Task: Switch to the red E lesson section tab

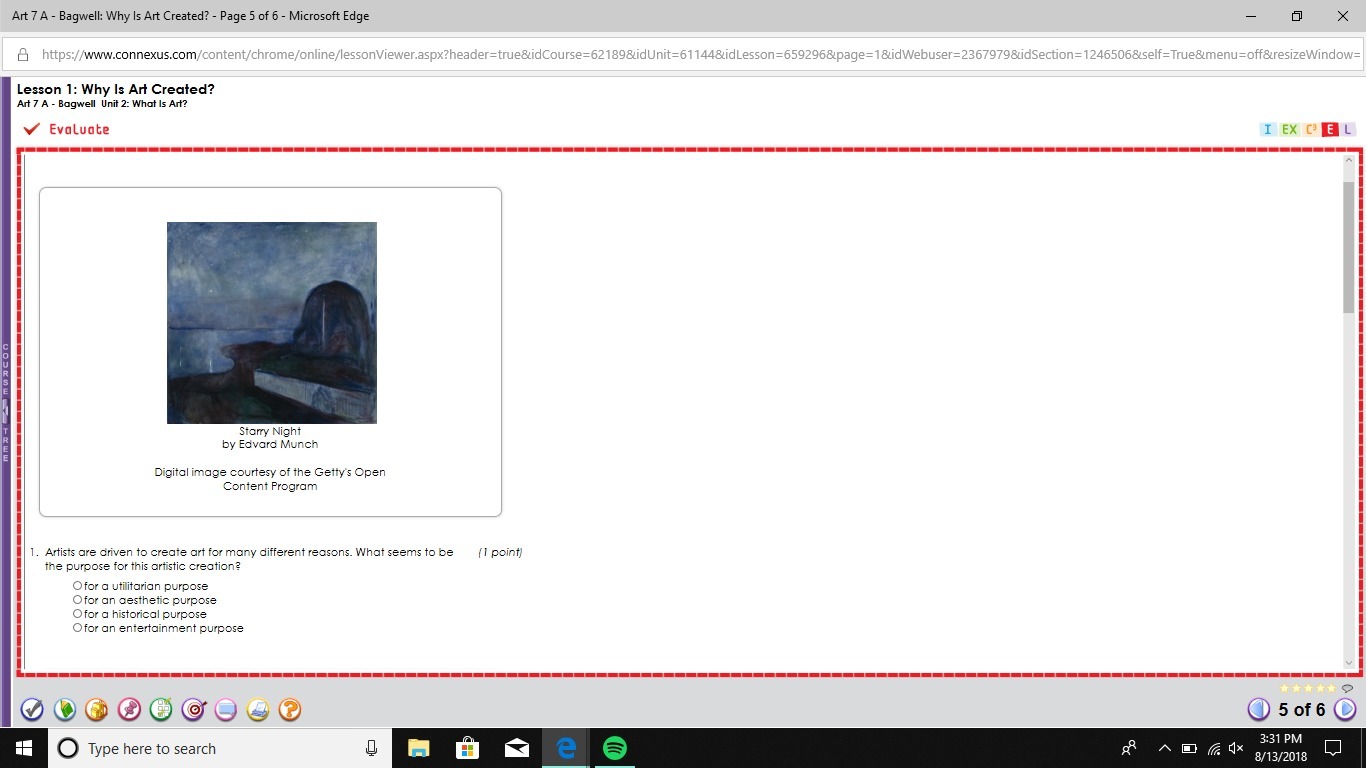Action: [1330, 129]
